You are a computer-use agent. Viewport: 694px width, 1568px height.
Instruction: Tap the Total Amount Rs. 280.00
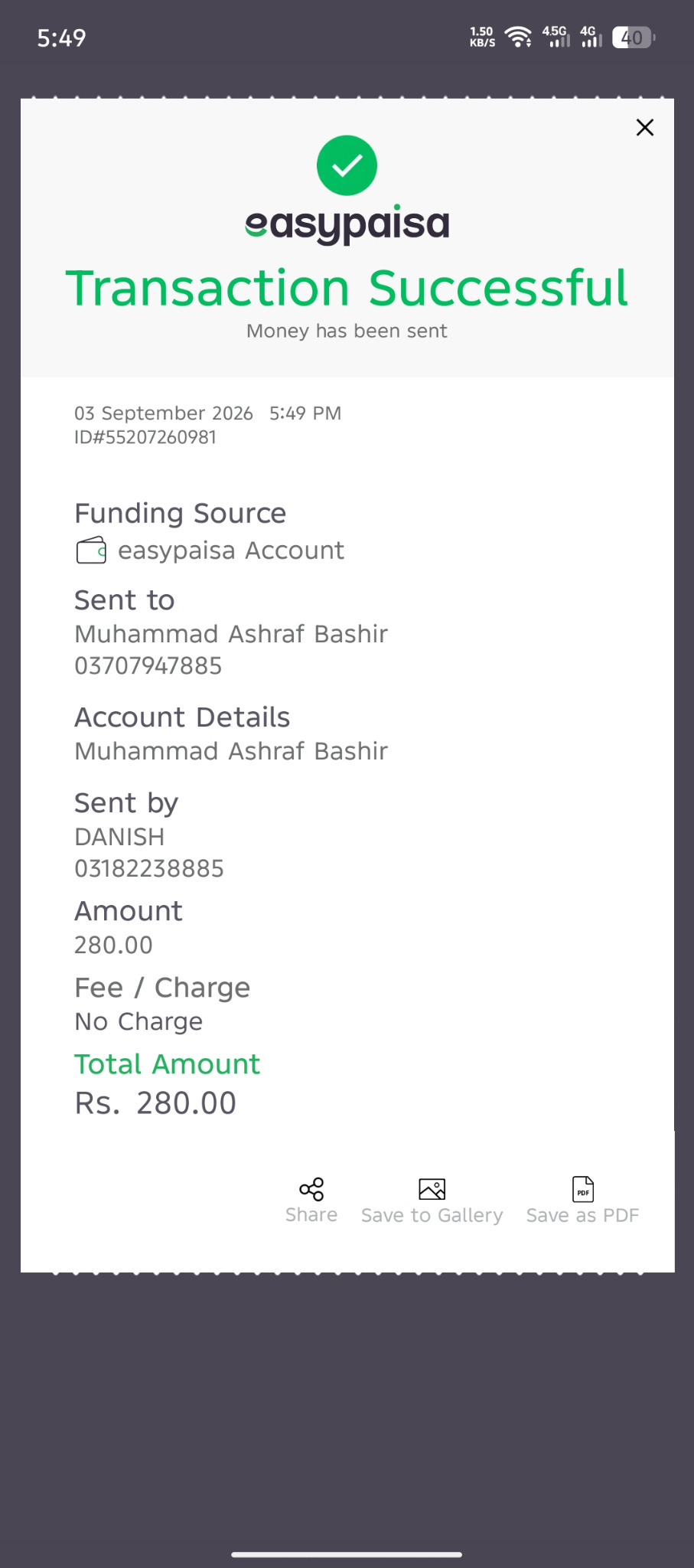coord(155,1103)
